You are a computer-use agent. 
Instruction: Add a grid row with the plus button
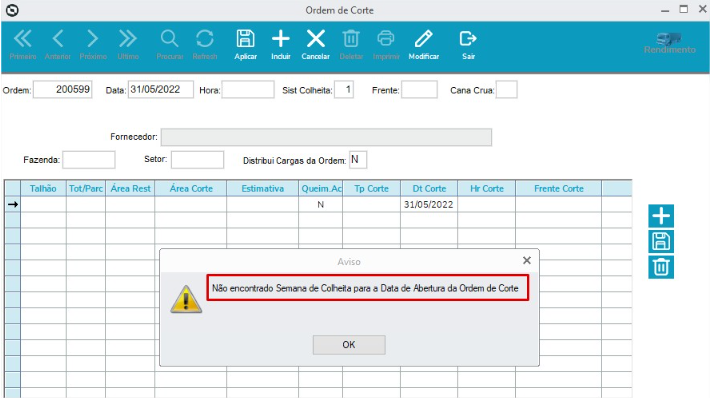(661, 216)
